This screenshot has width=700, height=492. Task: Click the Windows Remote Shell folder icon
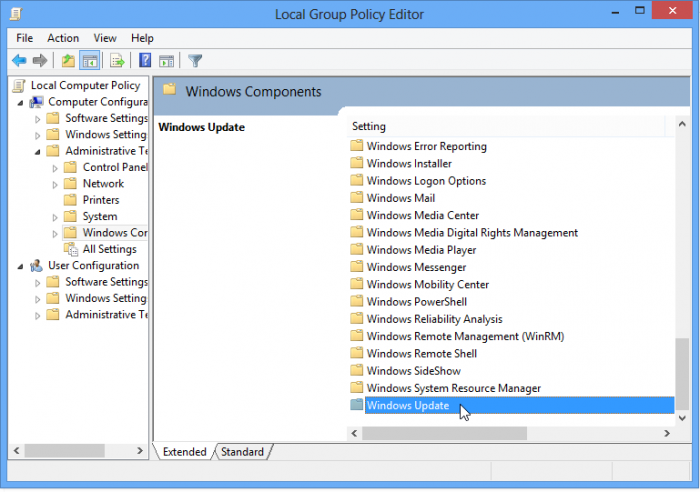click(x=356, y=353)
